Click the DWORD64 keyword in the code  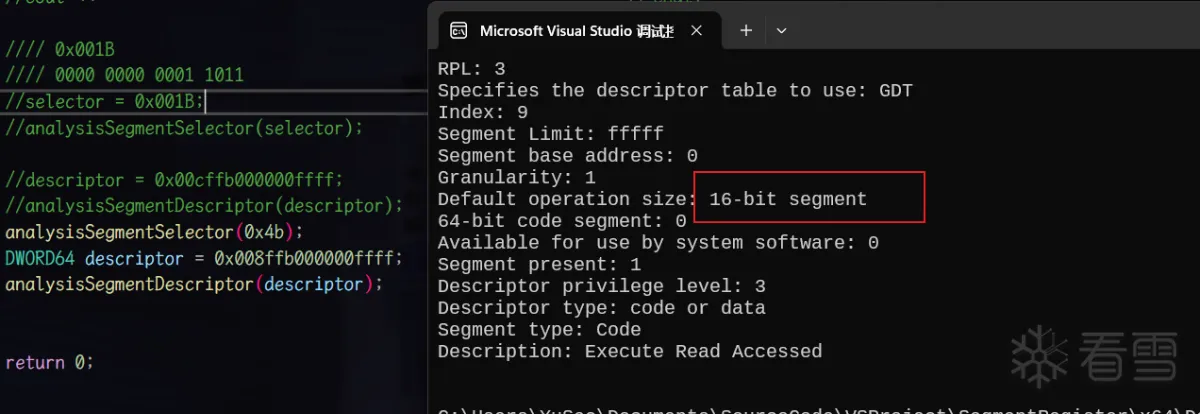tap(40, 258)
